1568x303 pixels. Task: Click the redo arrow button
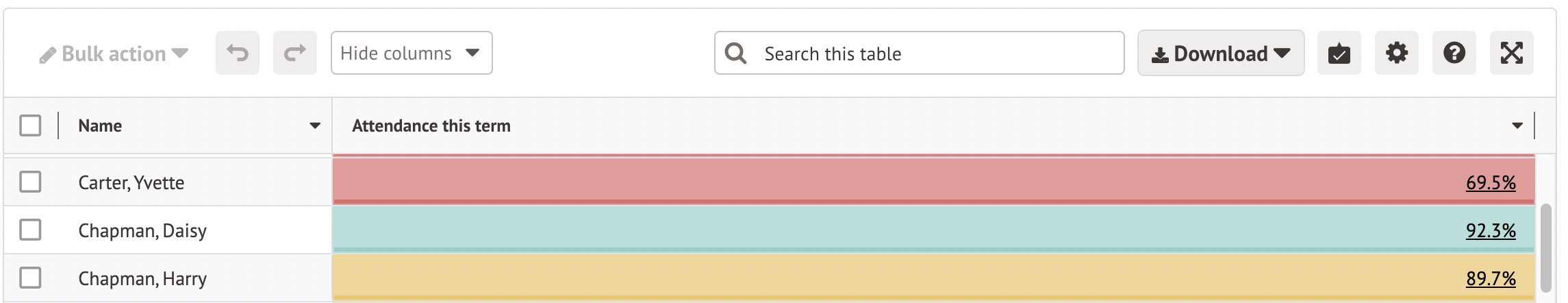[x=294, y=53]
